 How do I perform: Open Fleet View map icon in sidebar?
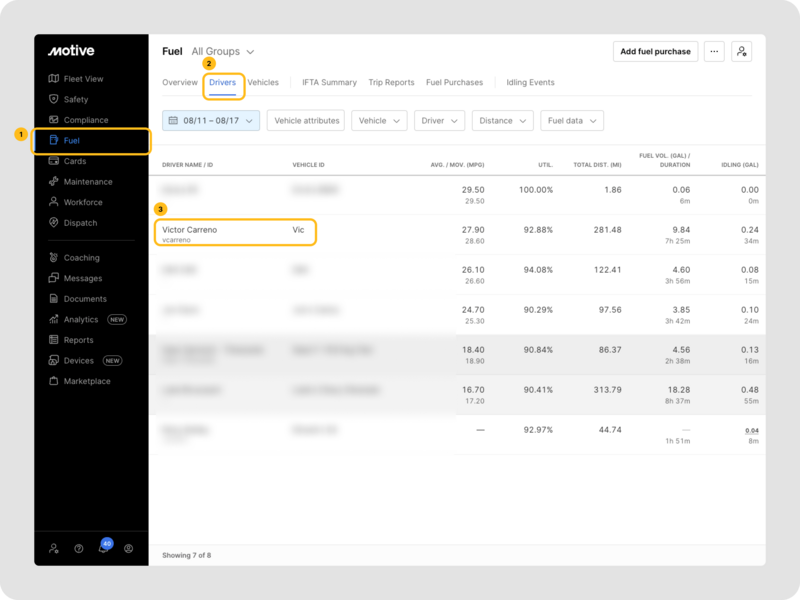54,79
